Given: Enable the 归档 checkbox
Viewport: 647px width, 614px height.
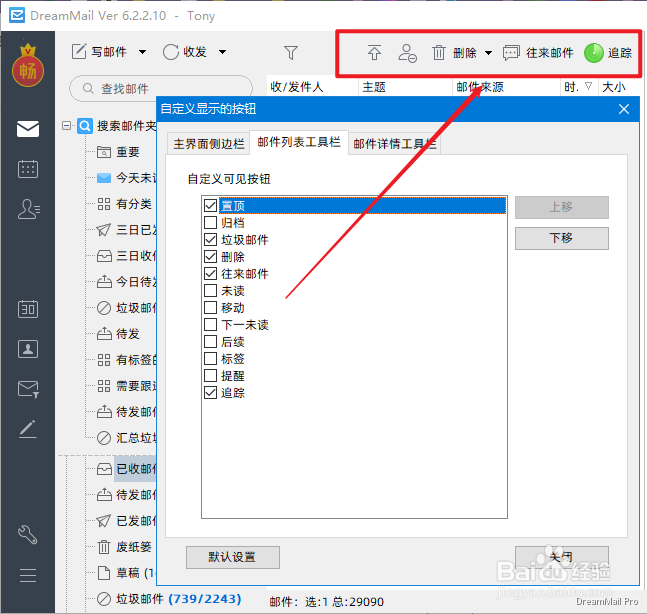Looking at the screenshot, I should coord(210,222).
